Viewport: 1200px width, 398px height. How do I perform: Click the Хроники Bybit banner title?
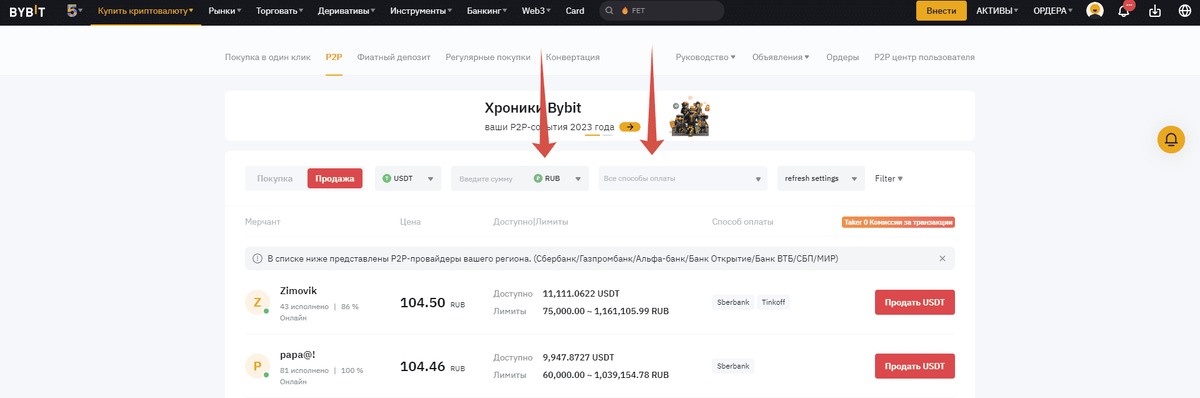coord(532,108)
